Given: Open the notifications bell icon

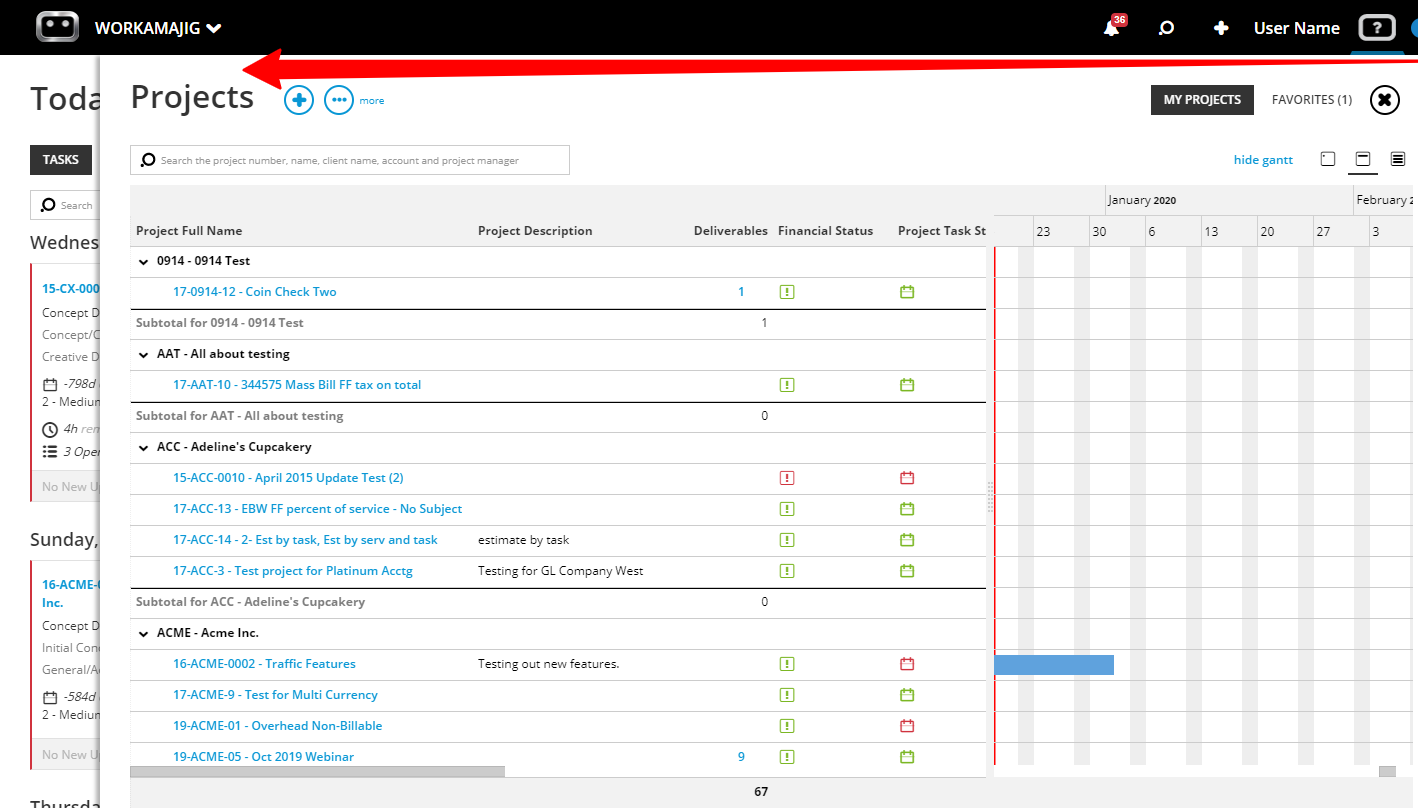Looking at the screenshot, I should tap(1111, 28).
